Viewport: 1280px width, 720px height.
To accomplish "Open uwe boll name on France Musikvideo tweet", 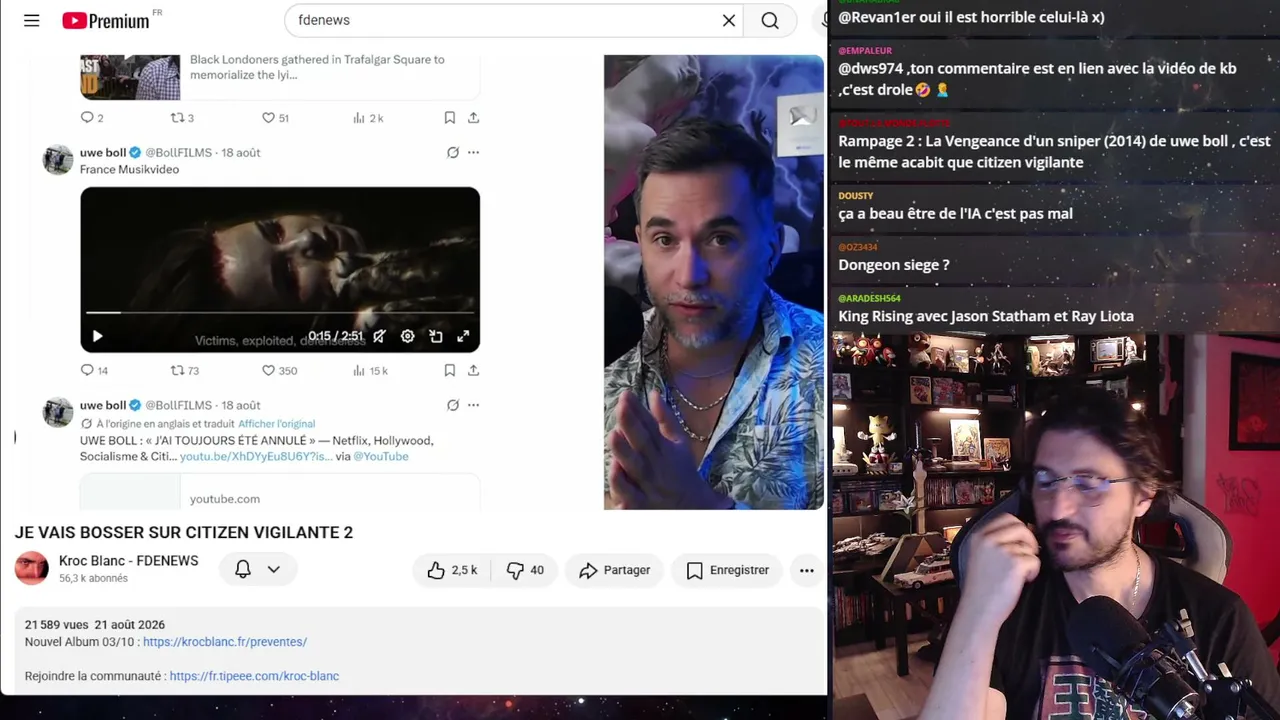I will [103, 153].
